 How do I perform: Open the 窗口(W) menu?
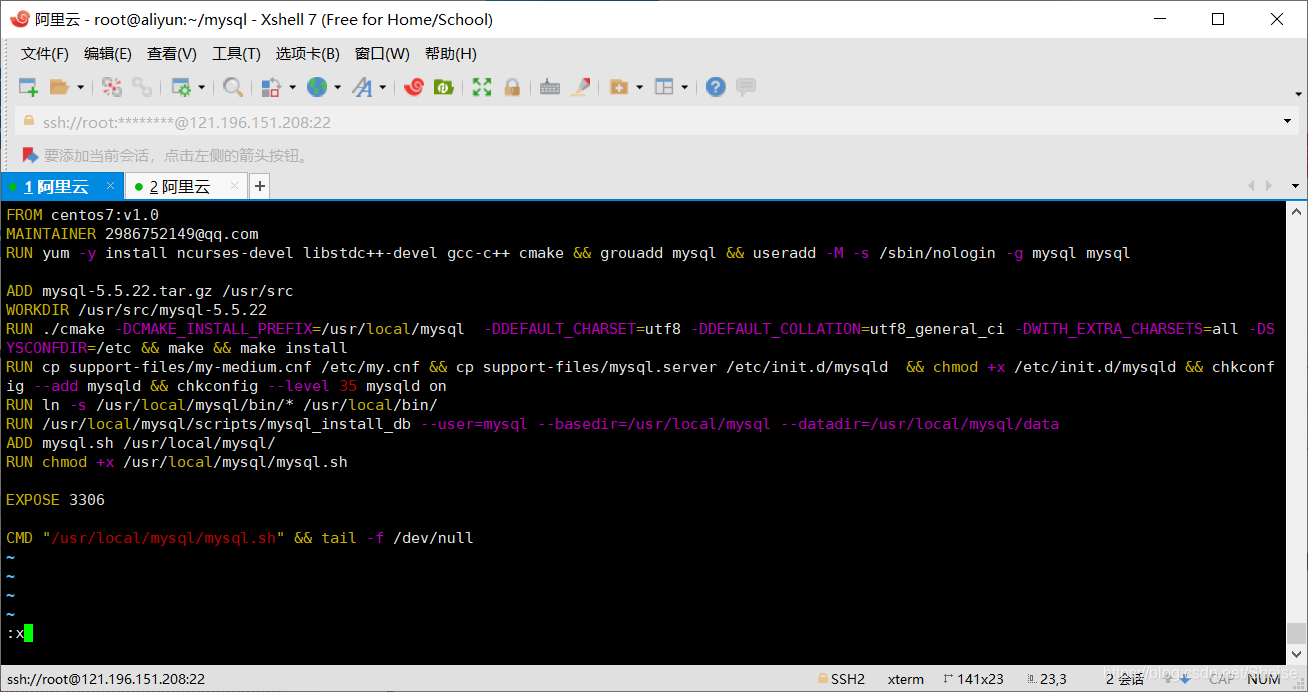pos(382,53)
